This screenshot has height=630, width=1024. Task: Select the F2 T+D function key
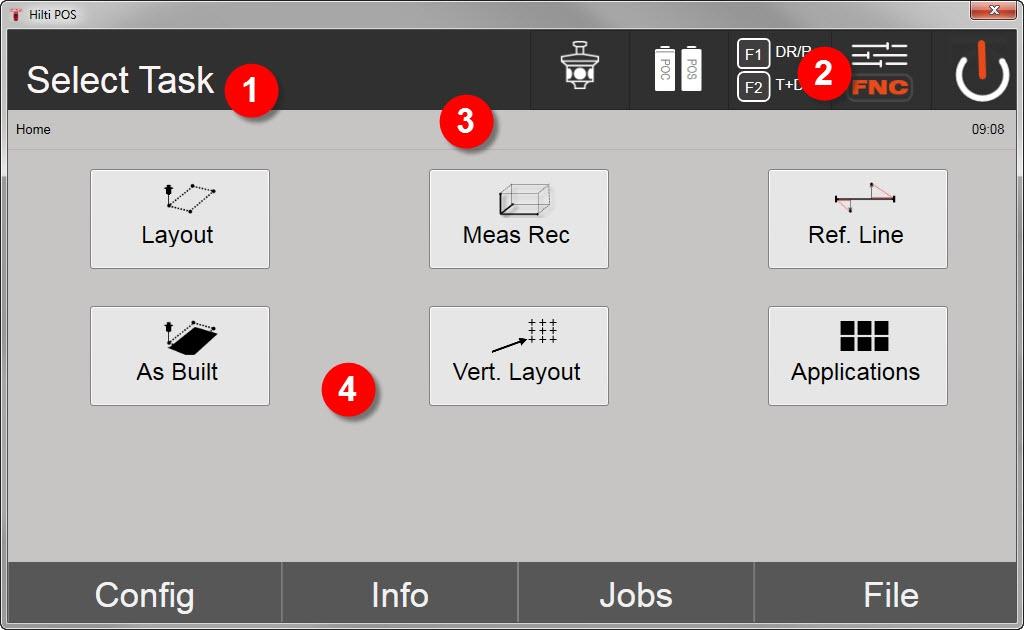coord(771,86)
